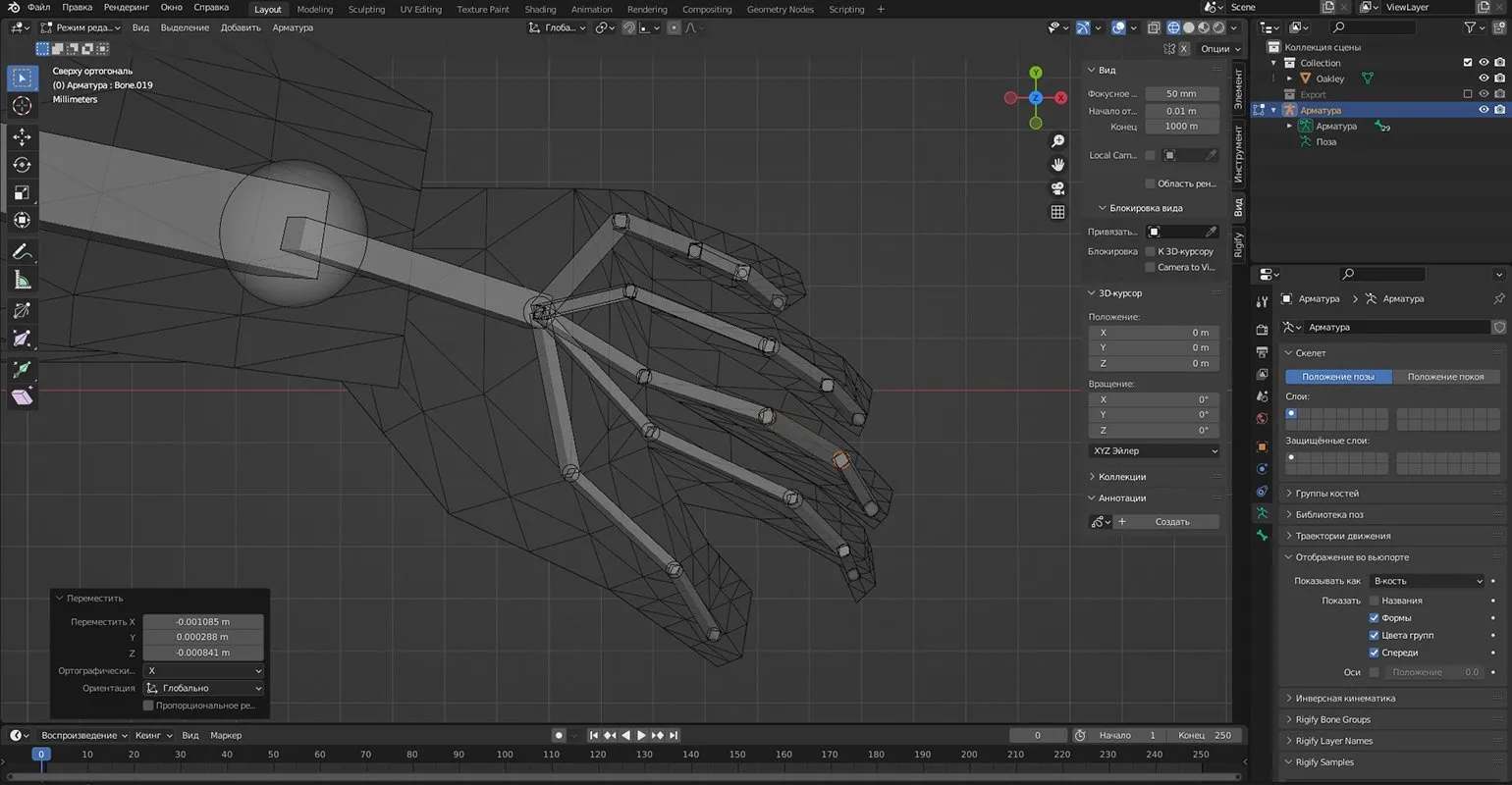This screenshot has width=1512, height=785.
Task: Select the Move tool in left toolbar
Action: [22, 136]
